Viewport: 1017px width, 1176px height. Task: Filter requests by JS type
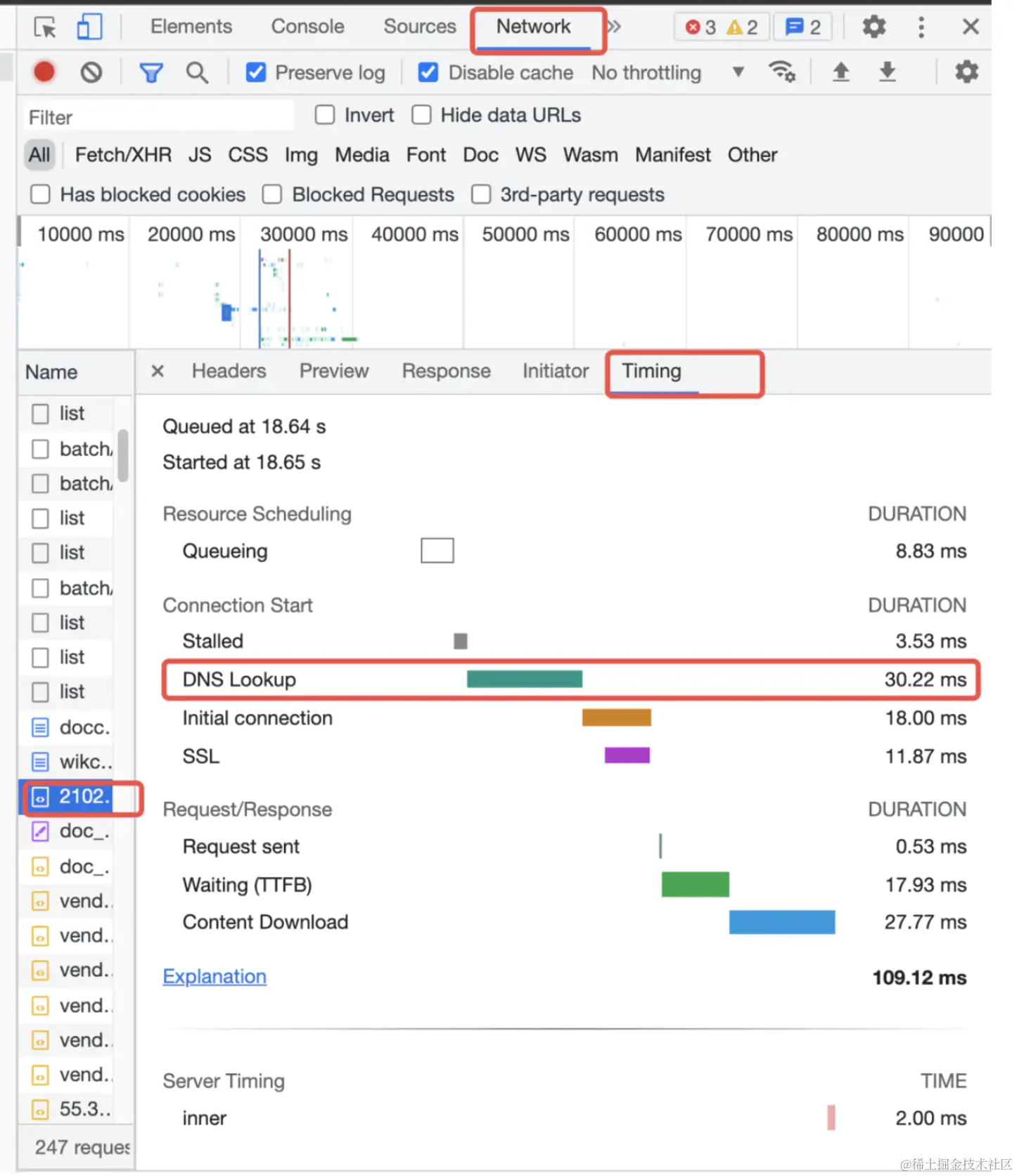point(200,155)
